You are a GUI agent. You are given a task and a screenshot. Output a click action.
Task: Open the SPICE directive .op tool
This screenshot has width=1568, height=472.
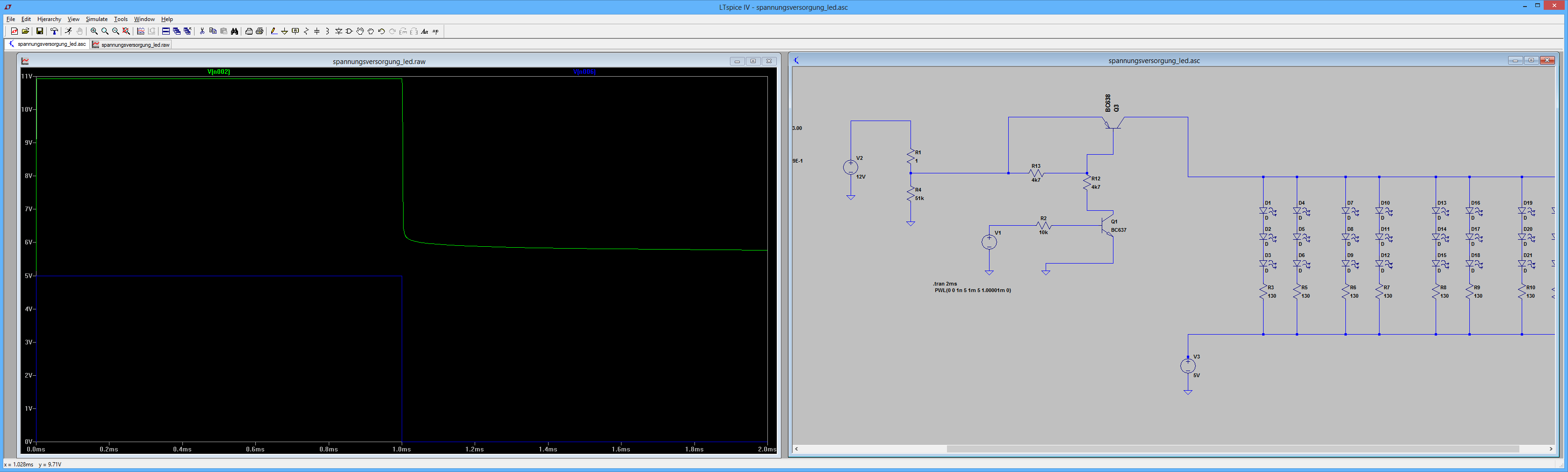click(x=435, y=31)
